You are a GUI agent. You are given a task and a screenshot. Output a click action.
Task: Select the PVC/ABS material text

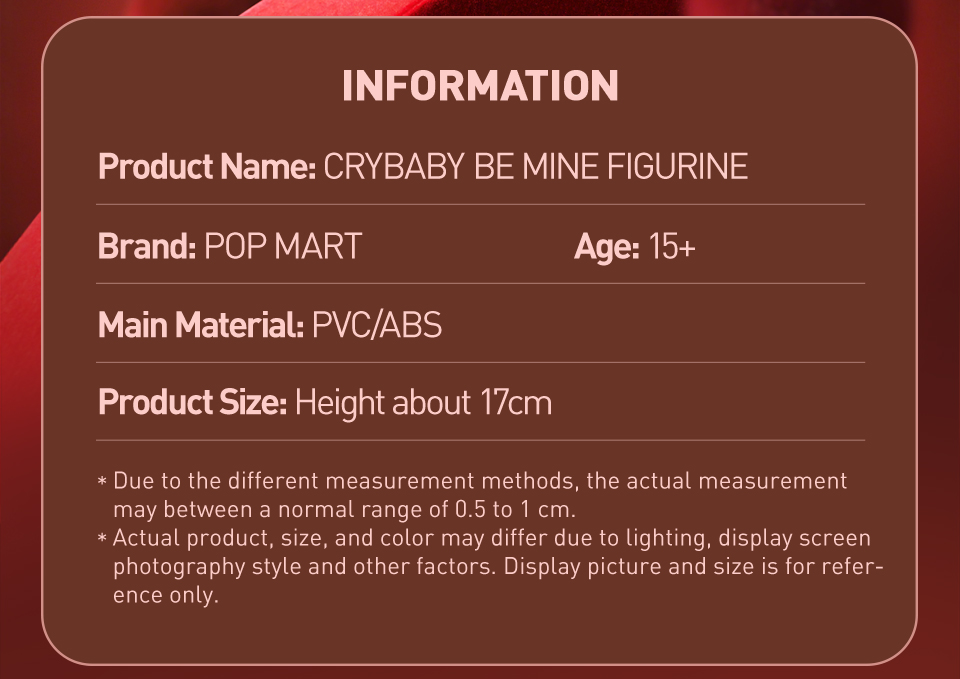click(x=377, y=324)
